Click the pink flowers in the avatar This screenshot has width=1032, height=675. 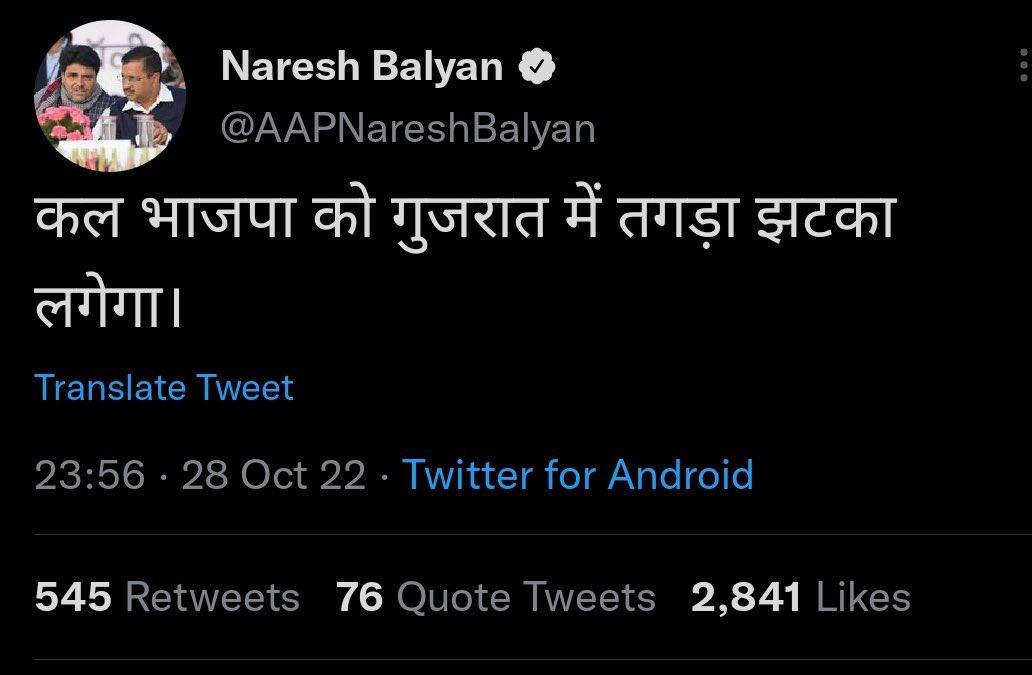click(x=63, y=124)
